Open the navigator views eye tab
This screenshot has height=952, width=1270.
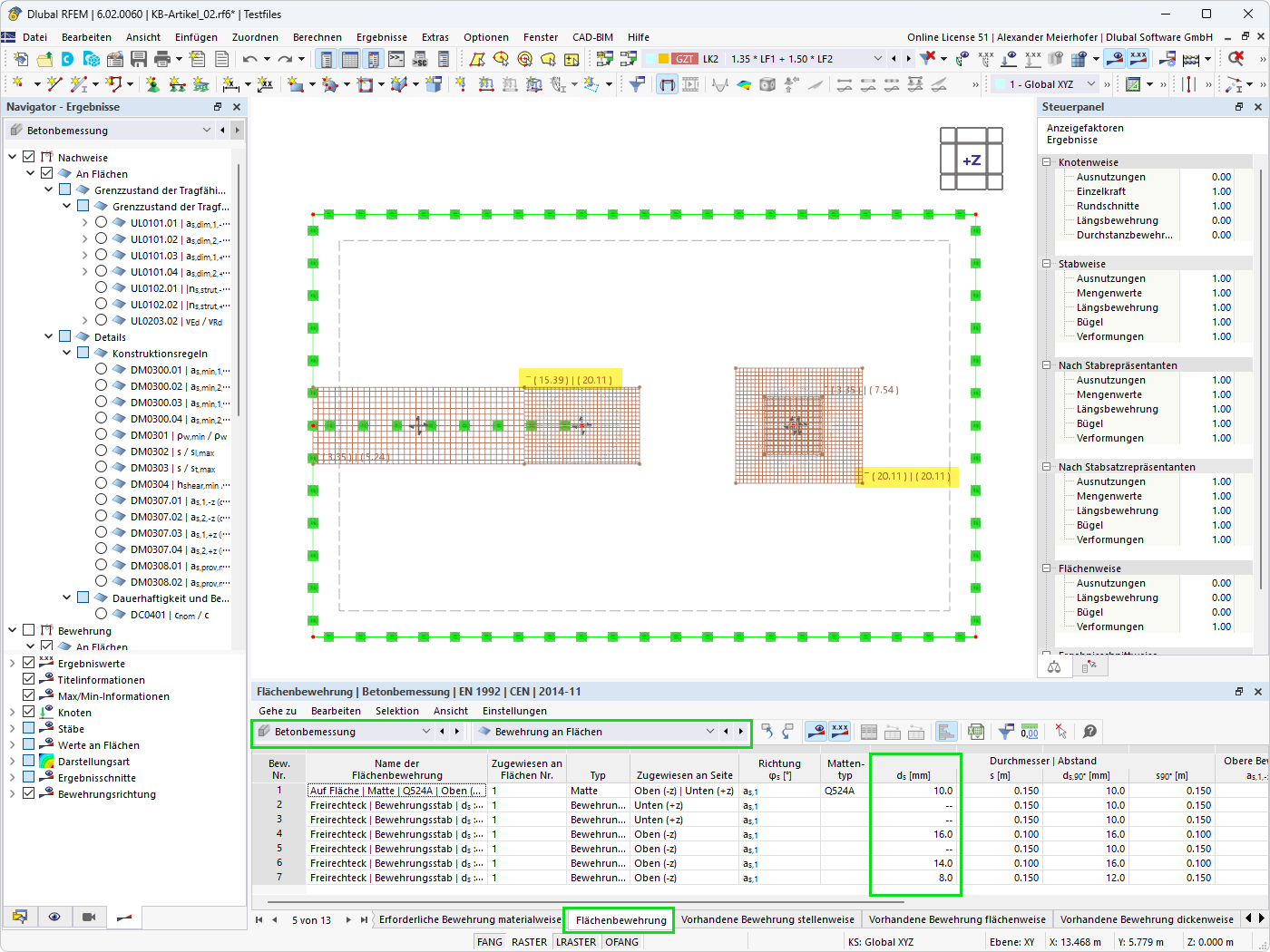point(54,917)
